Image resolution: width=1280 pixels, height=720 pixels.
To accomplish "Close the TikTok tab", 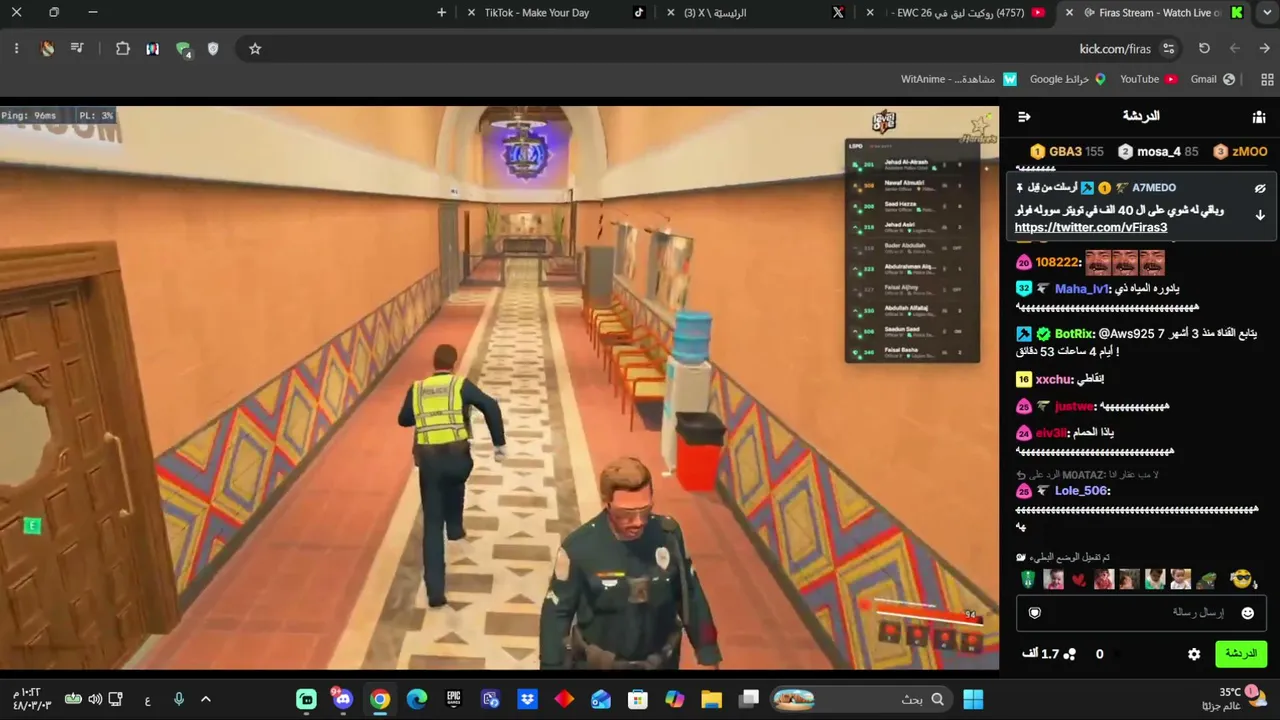I will (472, 13).
